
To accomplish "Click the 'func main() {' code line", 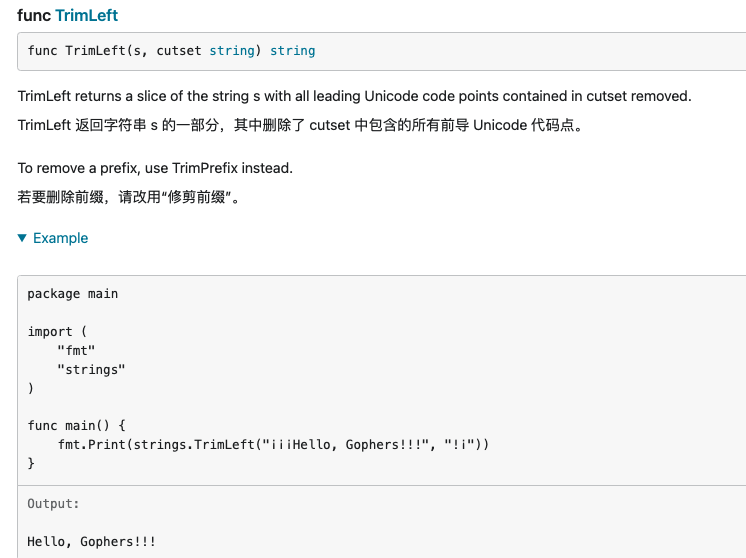I will pyautogui.click(x=76, y=425).
